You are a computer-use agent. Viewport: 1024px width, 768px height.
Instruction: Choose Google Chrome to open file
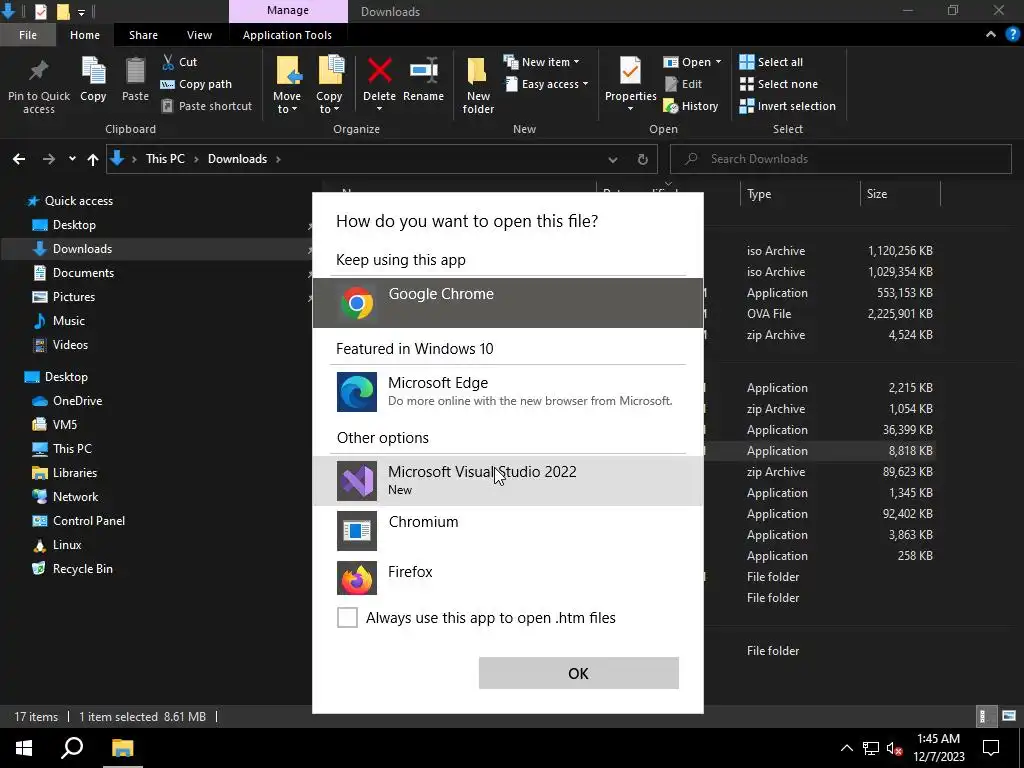(x=508, y=303)
